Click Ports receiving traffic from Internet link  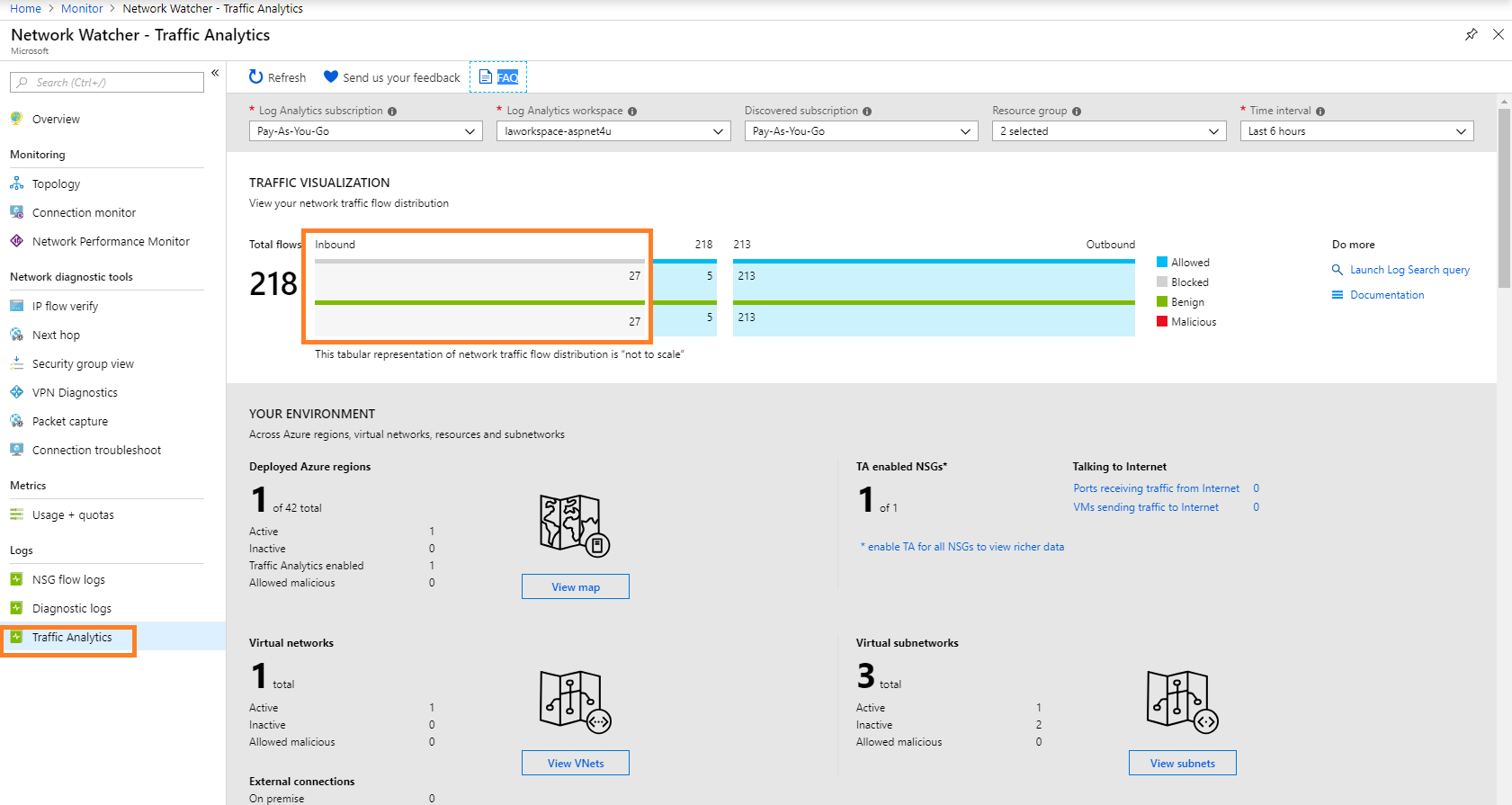pos(1156,488)
